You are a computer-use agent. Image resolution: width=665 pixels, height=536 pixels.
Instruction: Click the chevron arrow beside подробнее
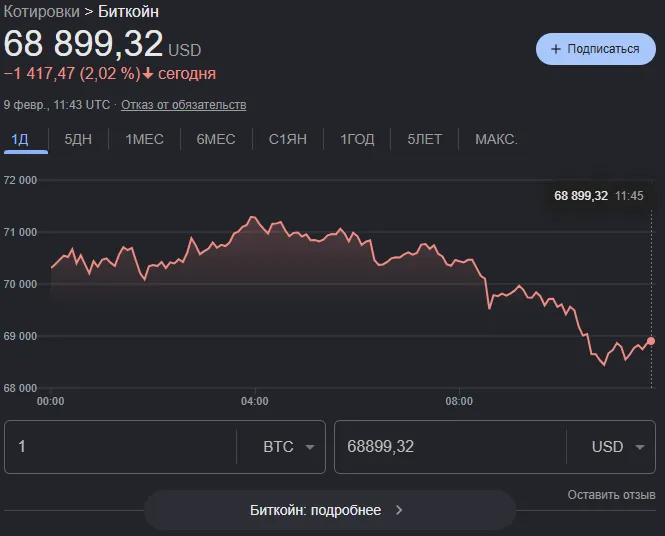pyautogui.click(x=399, y=510)
